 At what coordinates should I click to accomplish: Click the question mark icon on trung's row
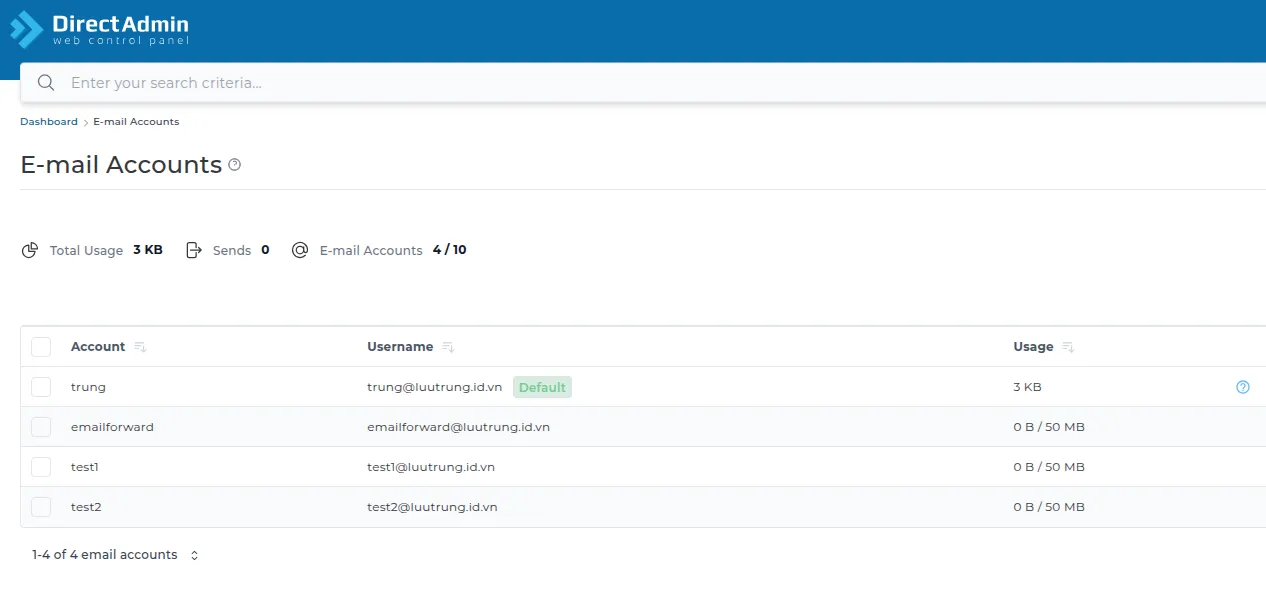tap(1242, 386)
